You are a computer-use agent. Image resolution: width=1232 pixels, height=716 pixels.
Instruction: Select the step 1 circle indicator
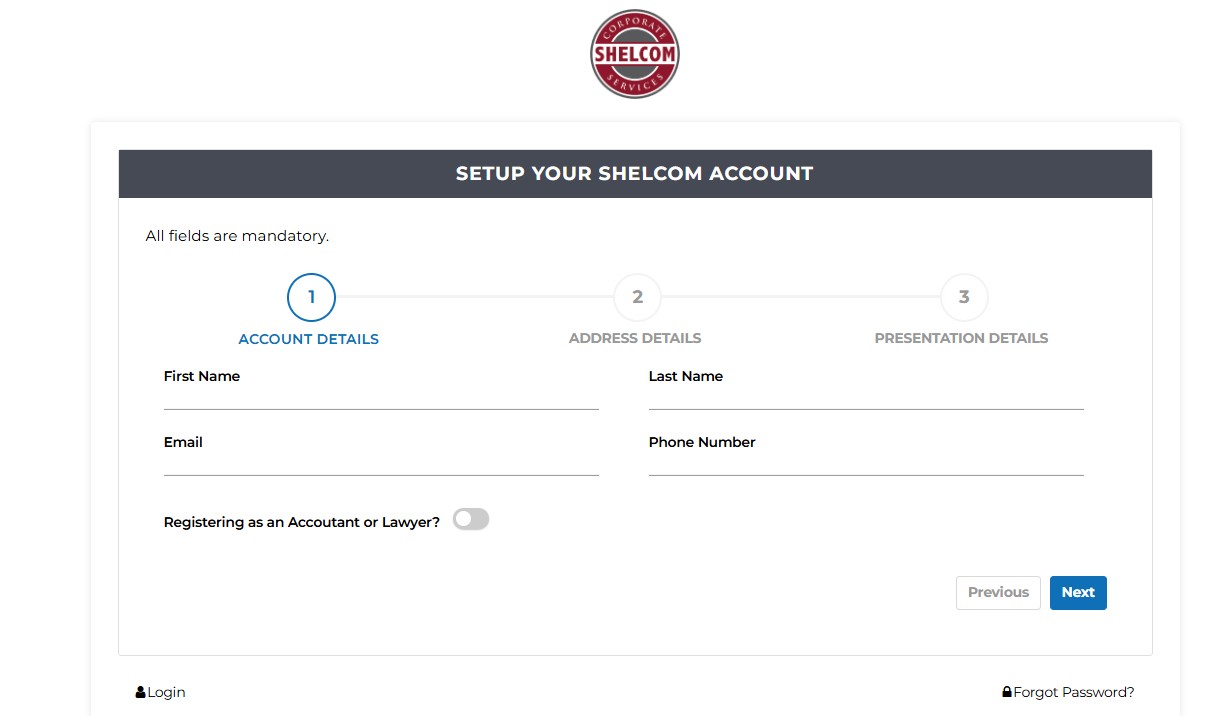[x=311, y=297]
